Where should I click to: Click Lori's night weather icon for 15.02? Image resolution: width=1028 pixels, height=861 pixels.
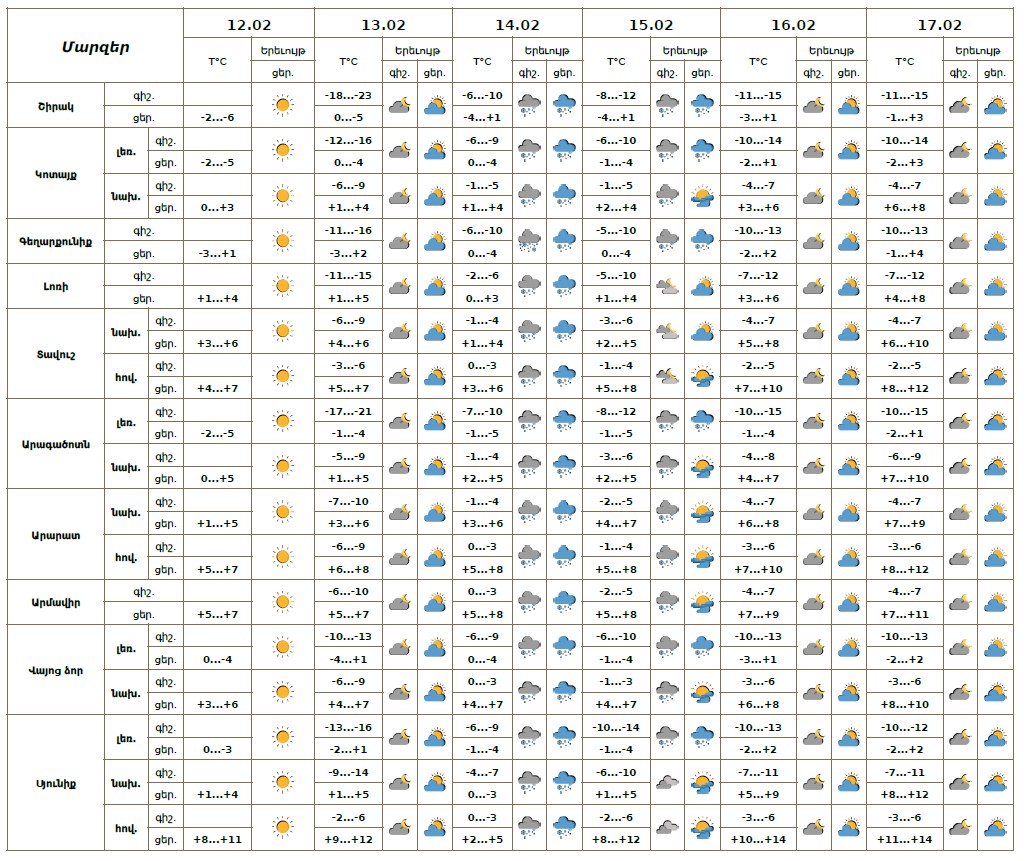(667, 287)
